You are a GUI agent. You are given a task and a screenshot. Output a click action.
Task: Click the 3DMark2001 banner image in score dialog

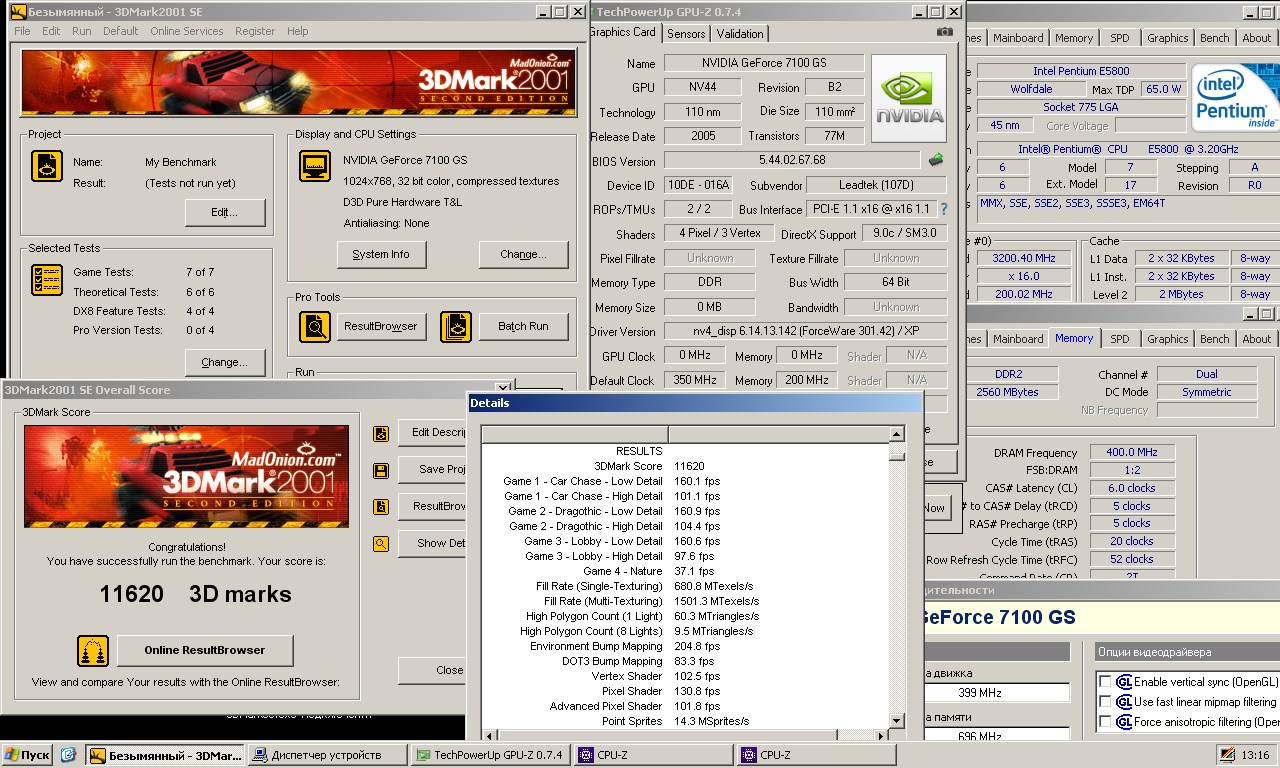[186, 476]
